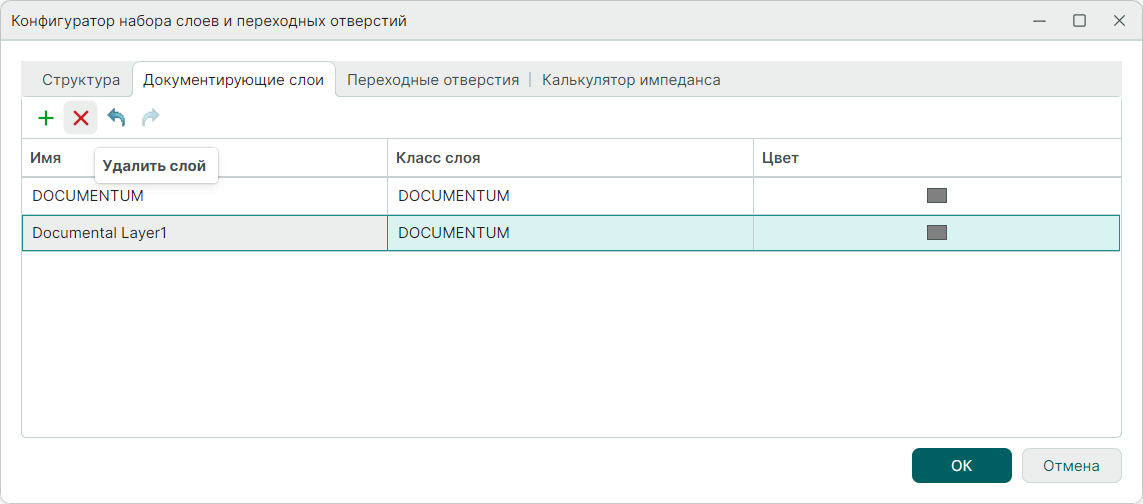
Task: Select the DOCUMENTUM layer name cell
Action: pyautogui.click(x=88, y=196)
